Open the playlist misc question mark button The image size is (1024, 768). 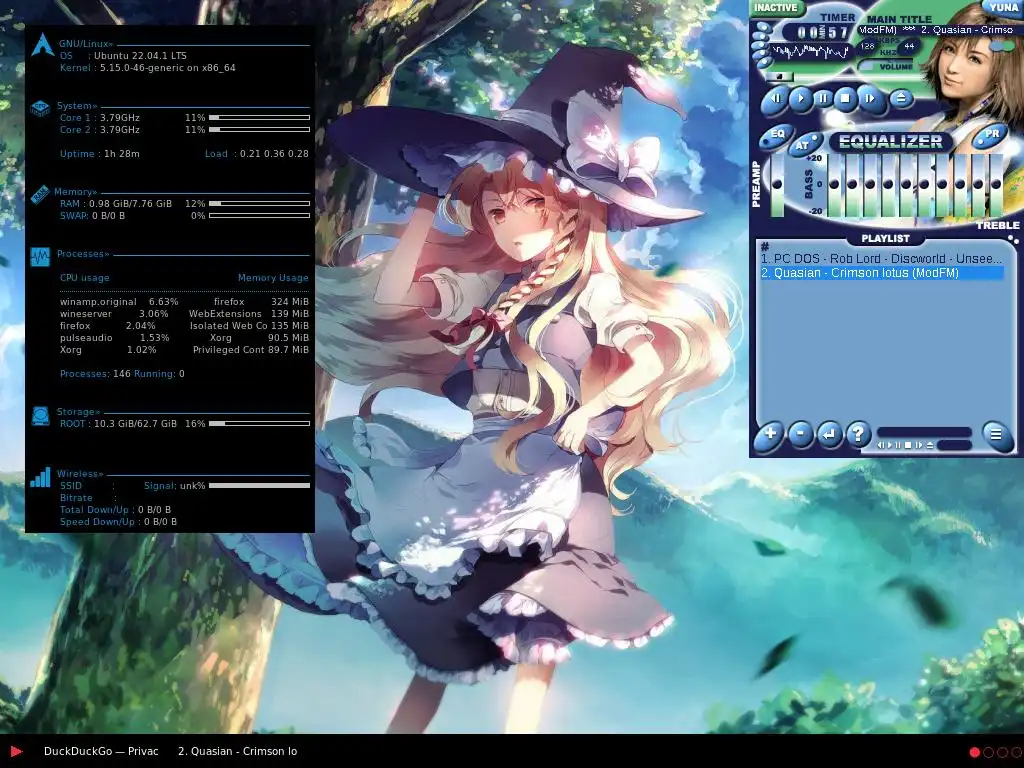click(858, 433)
